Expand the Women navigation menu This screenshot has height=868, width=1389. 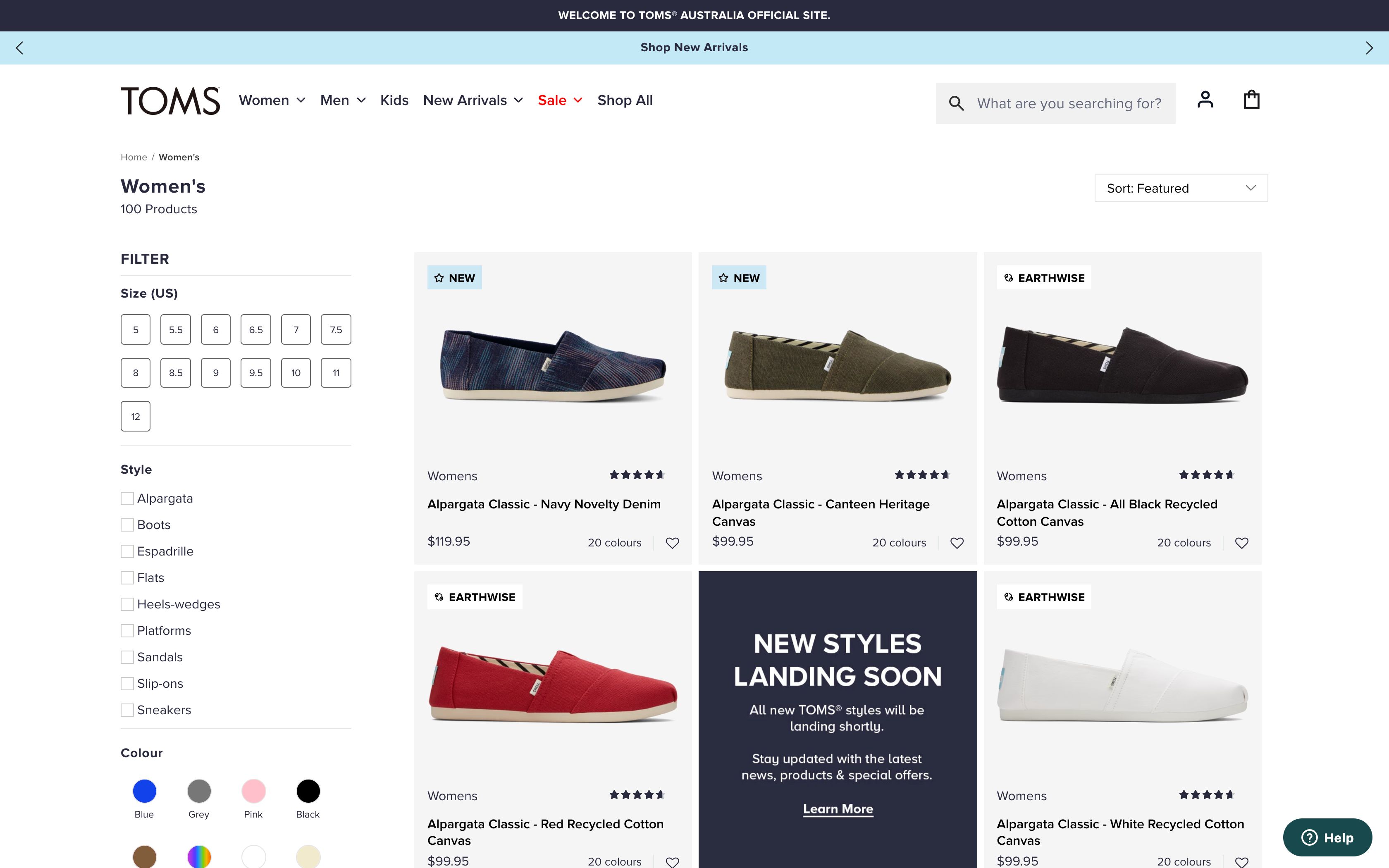[x=272, y=100]
